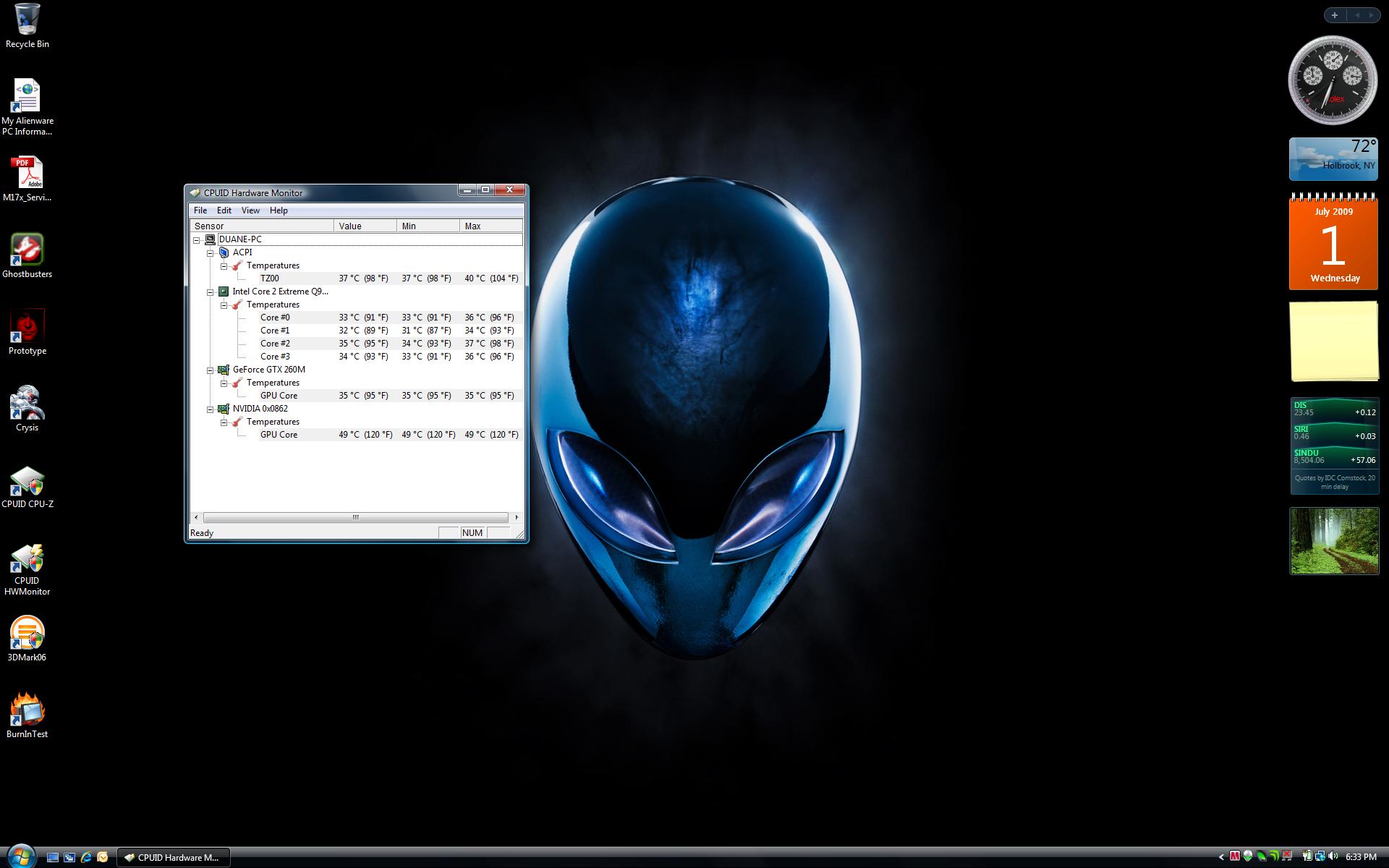Click the network tray icon
This screenshot has width=1389, height=868.
click(1320, 856)
